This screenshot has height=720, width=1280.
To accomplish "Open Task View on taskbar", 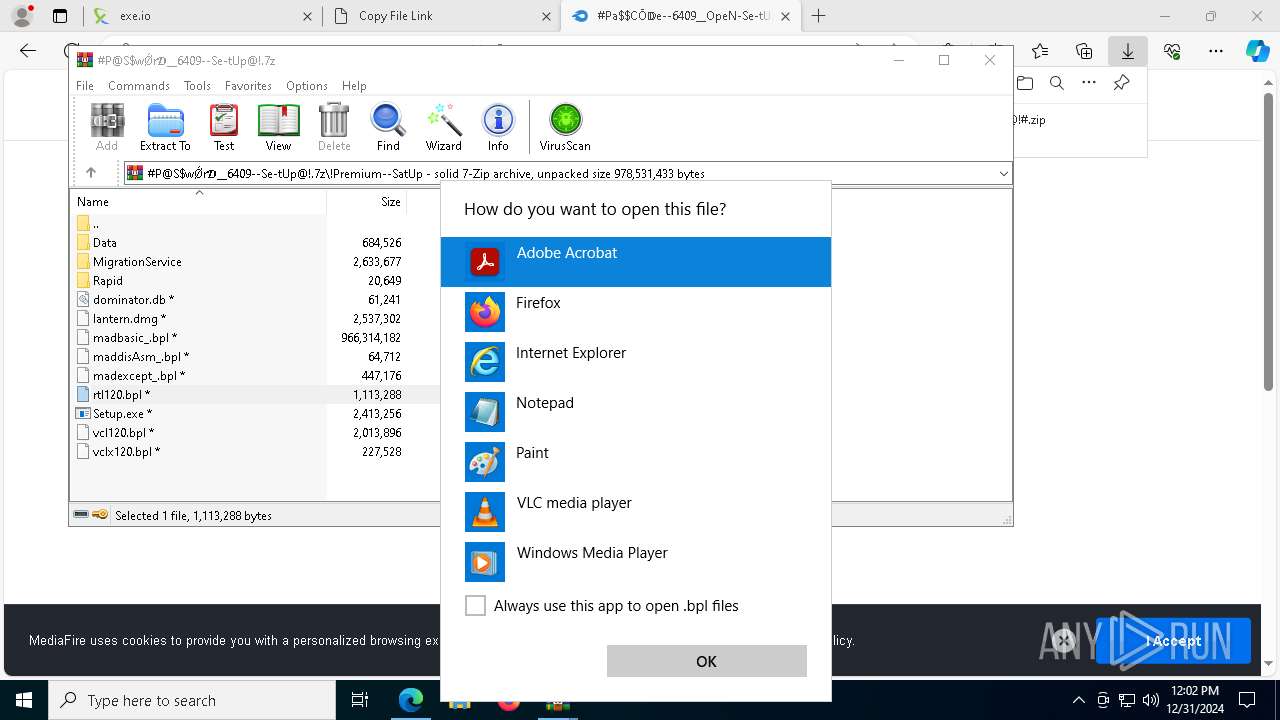I will 360,701.
